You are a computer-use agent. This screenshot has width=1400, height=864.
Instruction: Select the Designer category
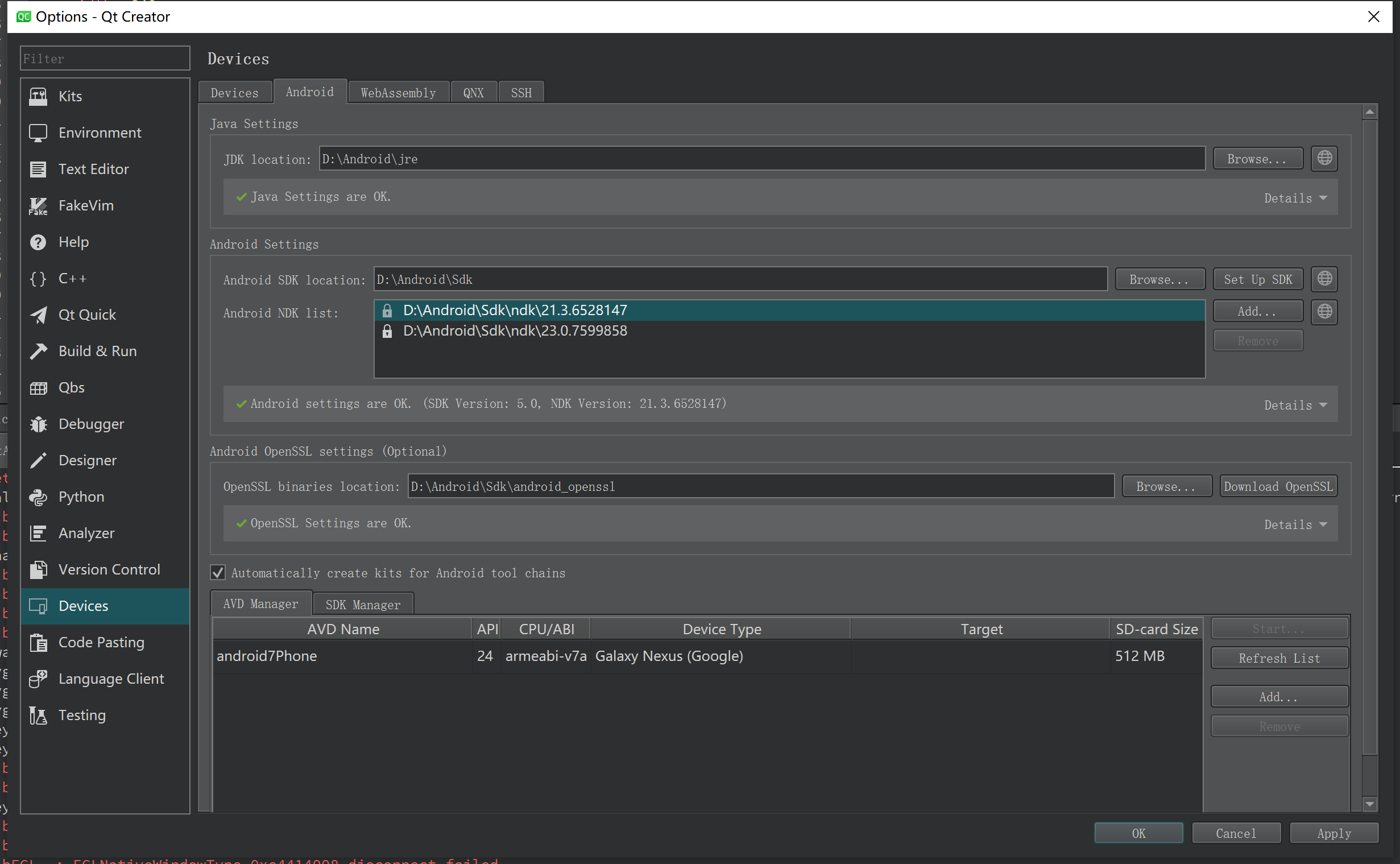[x=105, y=461]
